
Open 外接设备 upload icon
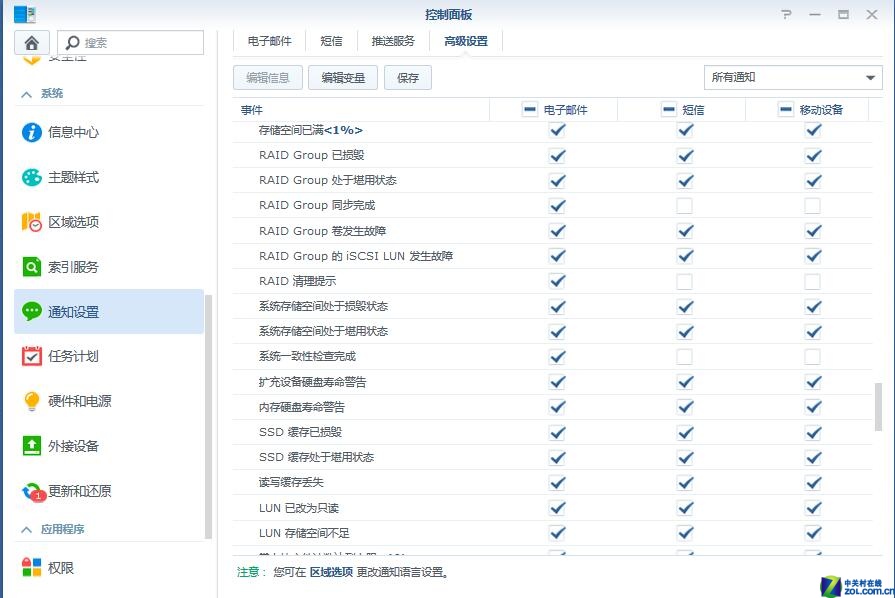click(32, 446)
